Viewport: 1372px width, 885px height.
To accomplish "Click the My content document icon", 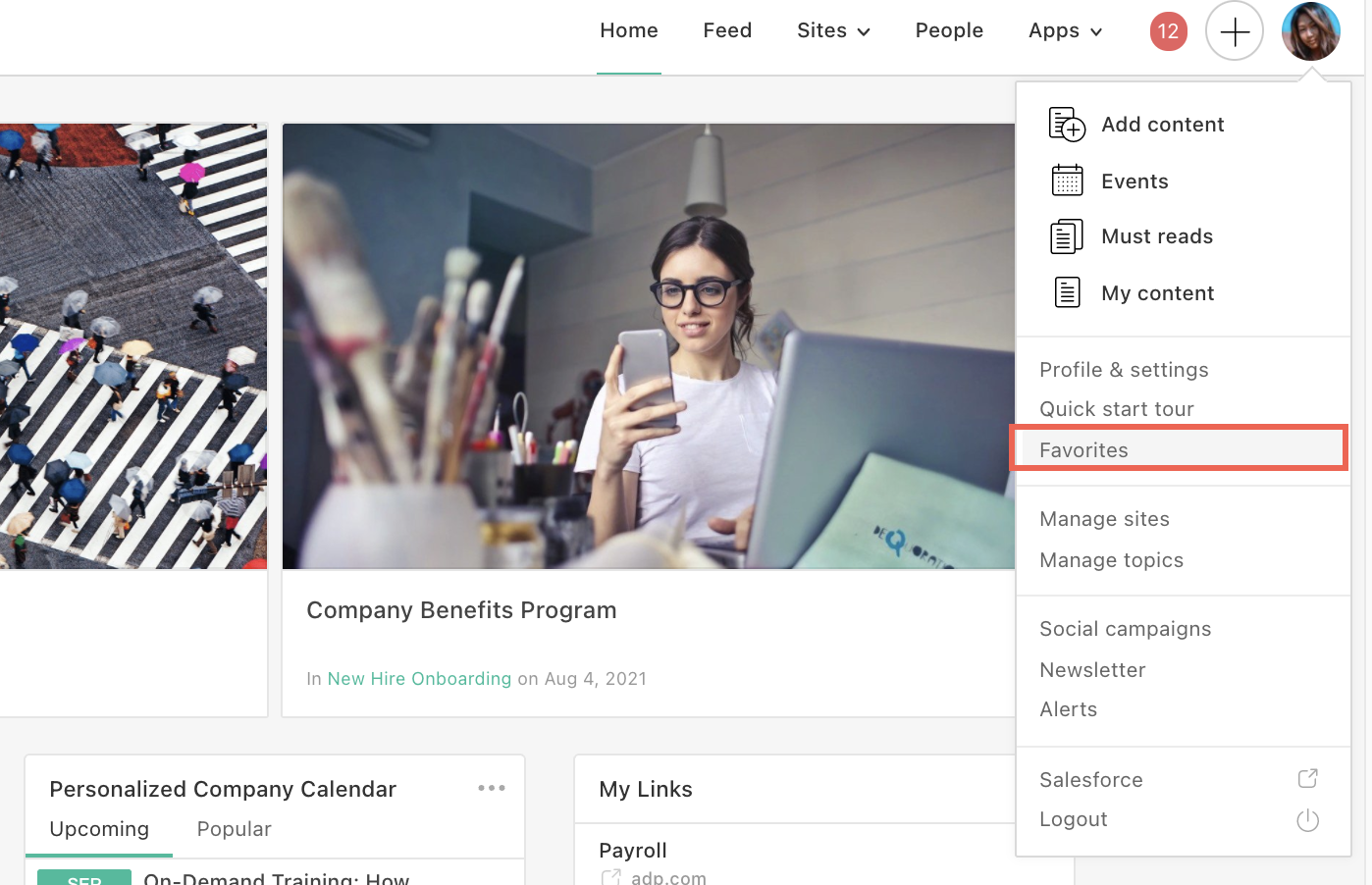I will 1067,292.
